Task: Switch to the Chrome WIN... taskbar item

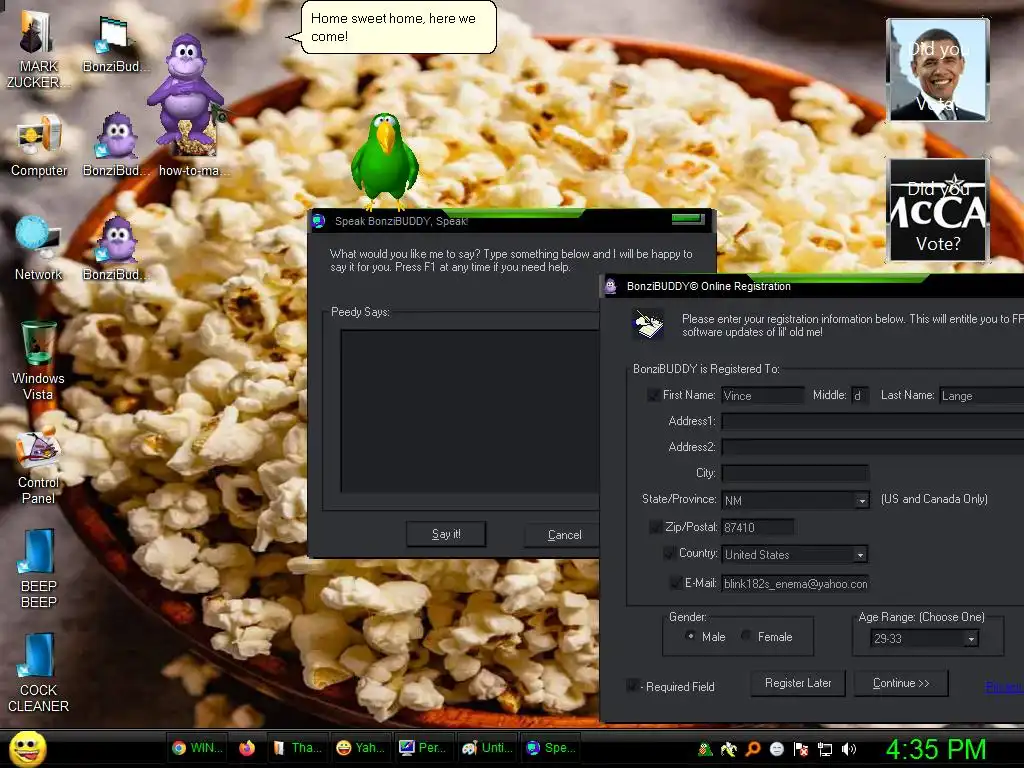Action: tap(197, 748)
